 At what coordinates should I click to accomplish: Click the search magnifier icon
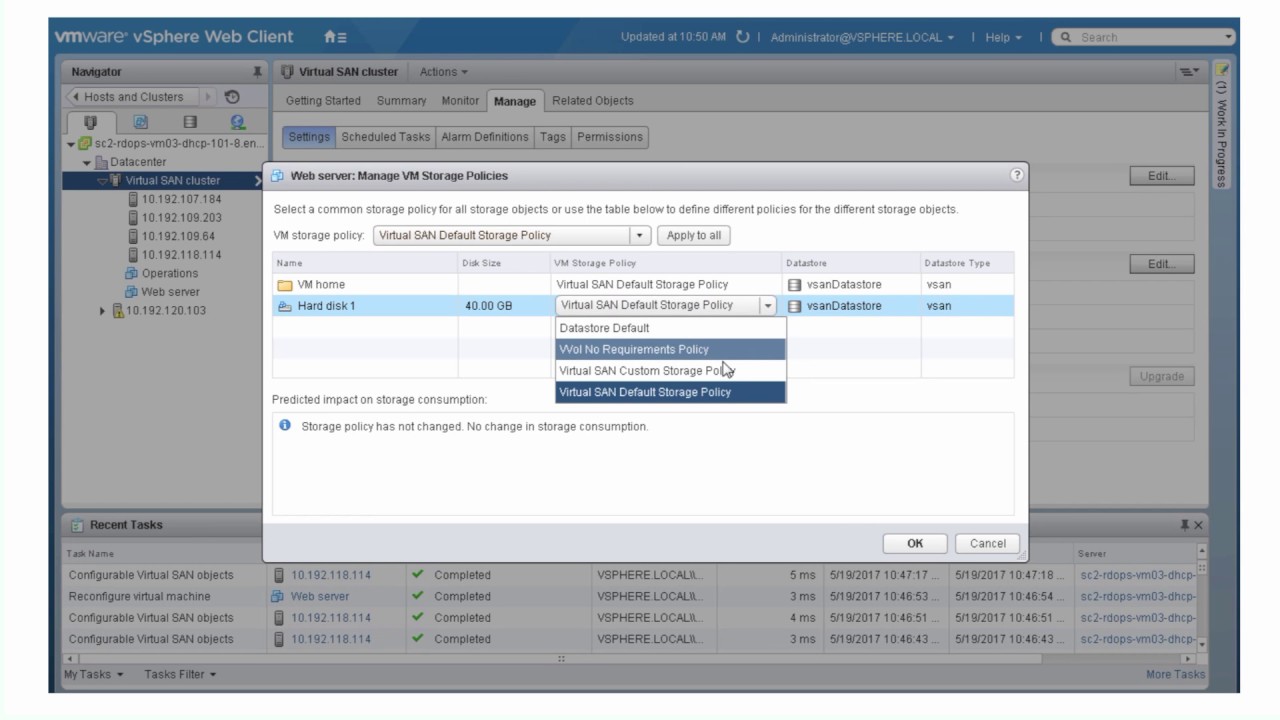pyautogui.click(x=1066, y=37)
